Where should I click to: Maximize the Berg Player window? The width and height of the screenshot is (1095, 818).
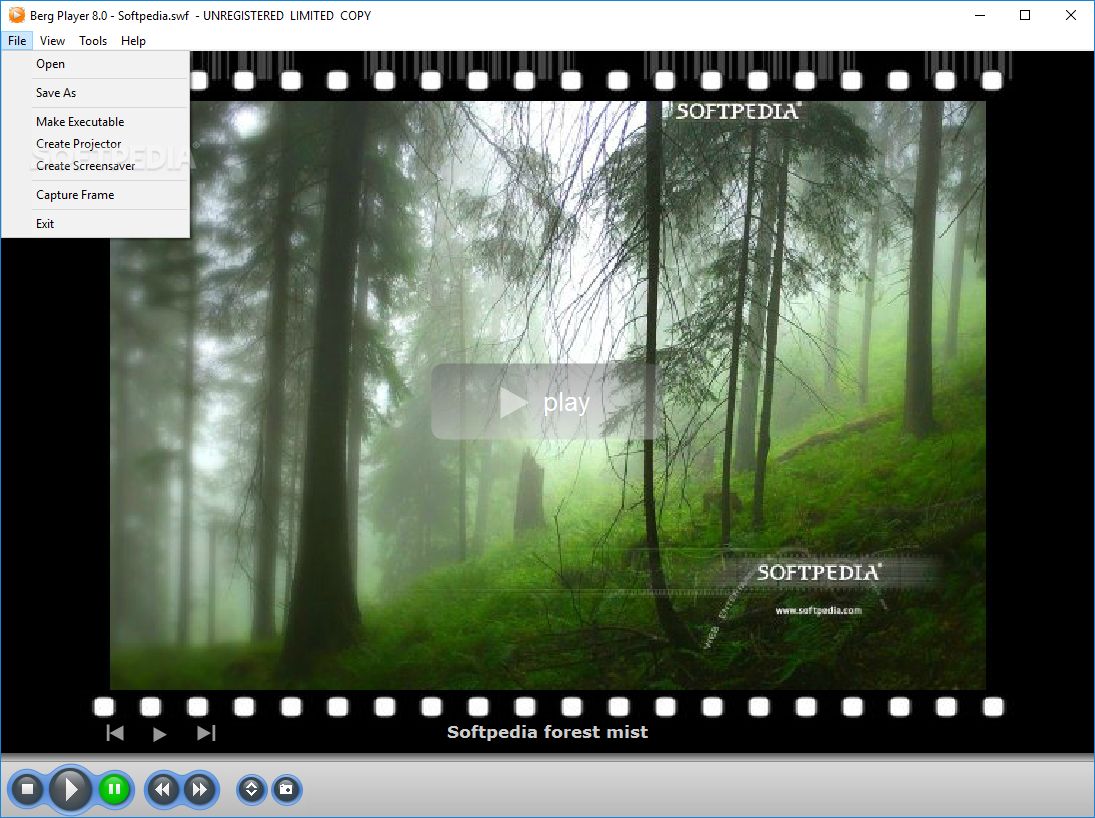tap(1025, 15)
